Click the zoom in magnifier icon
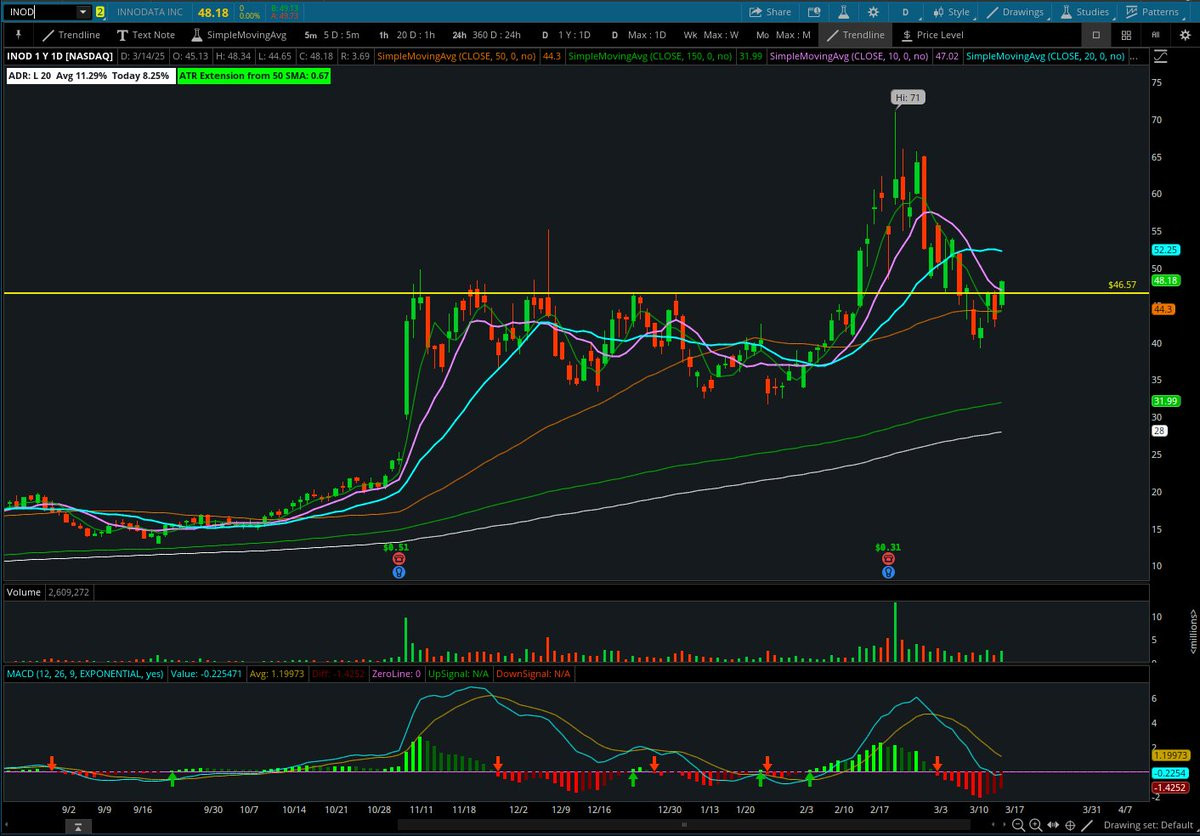Screen dimensions: 1200x836 pos(1037,825)
